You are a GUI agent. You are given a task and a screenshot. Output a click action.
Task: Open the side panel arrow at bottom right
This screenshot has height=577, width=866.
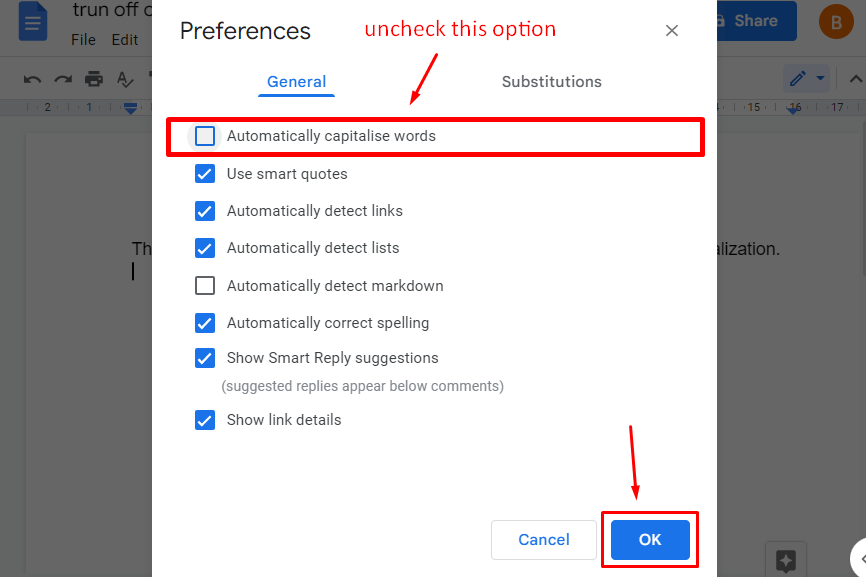pos(859,559)
